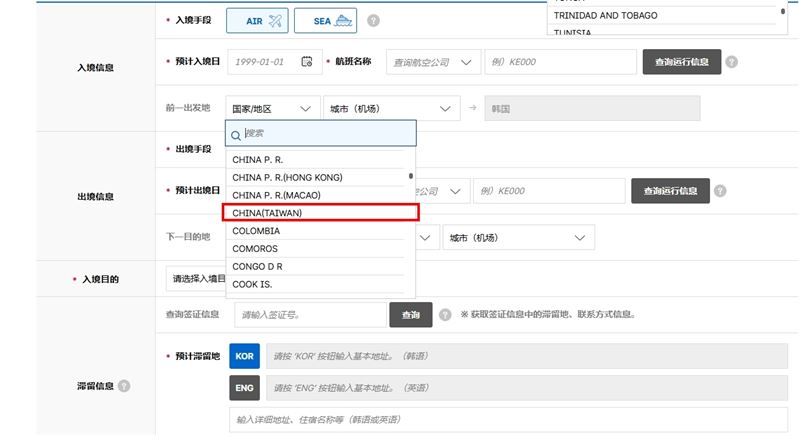Open help icon next to SEA button
The image size is (800, 436).
[x=373, y=21]
